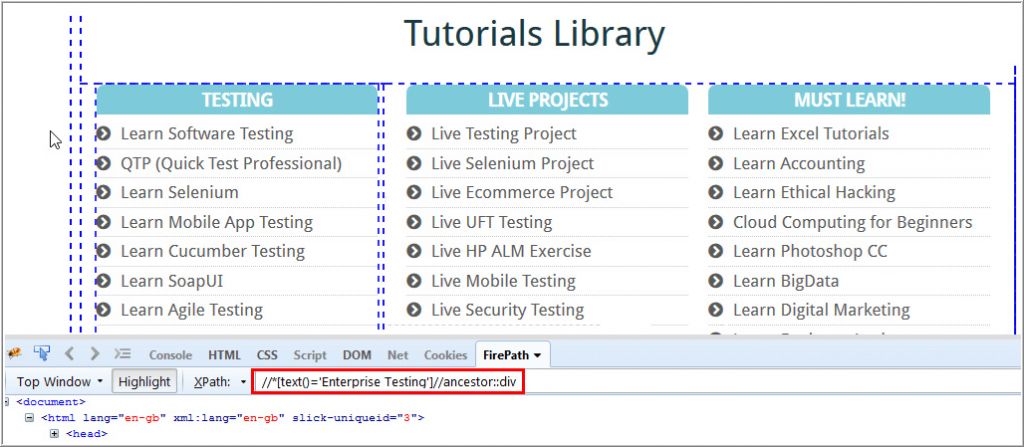Open Learn BigData link

(786, 281)
